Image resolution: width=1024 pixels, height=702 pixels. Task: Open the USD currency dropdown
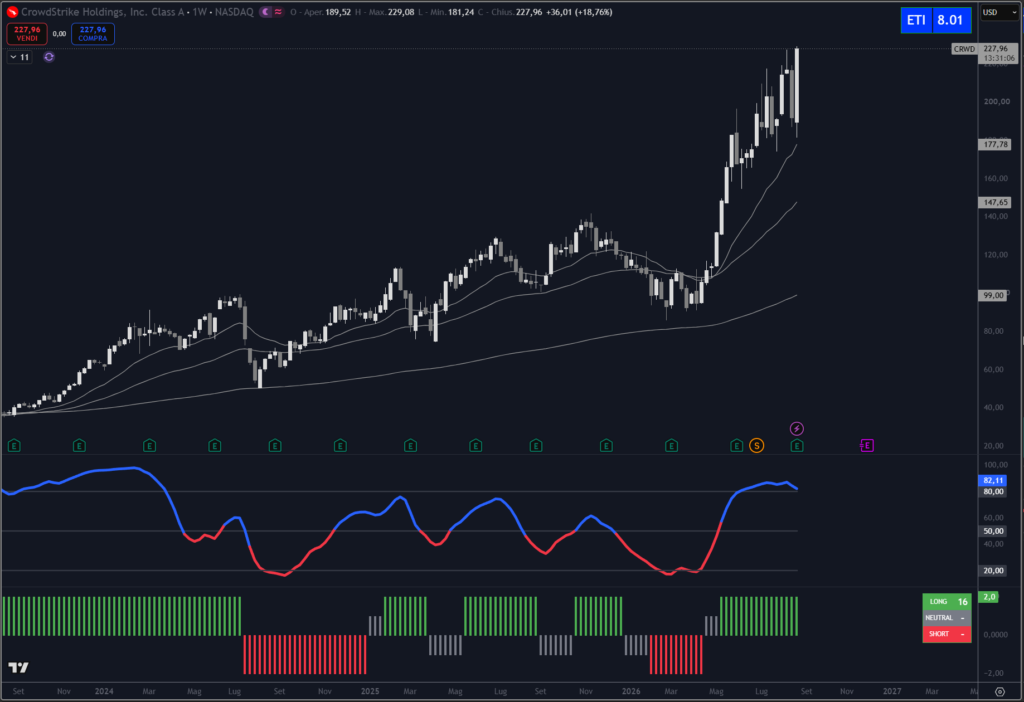999,12
